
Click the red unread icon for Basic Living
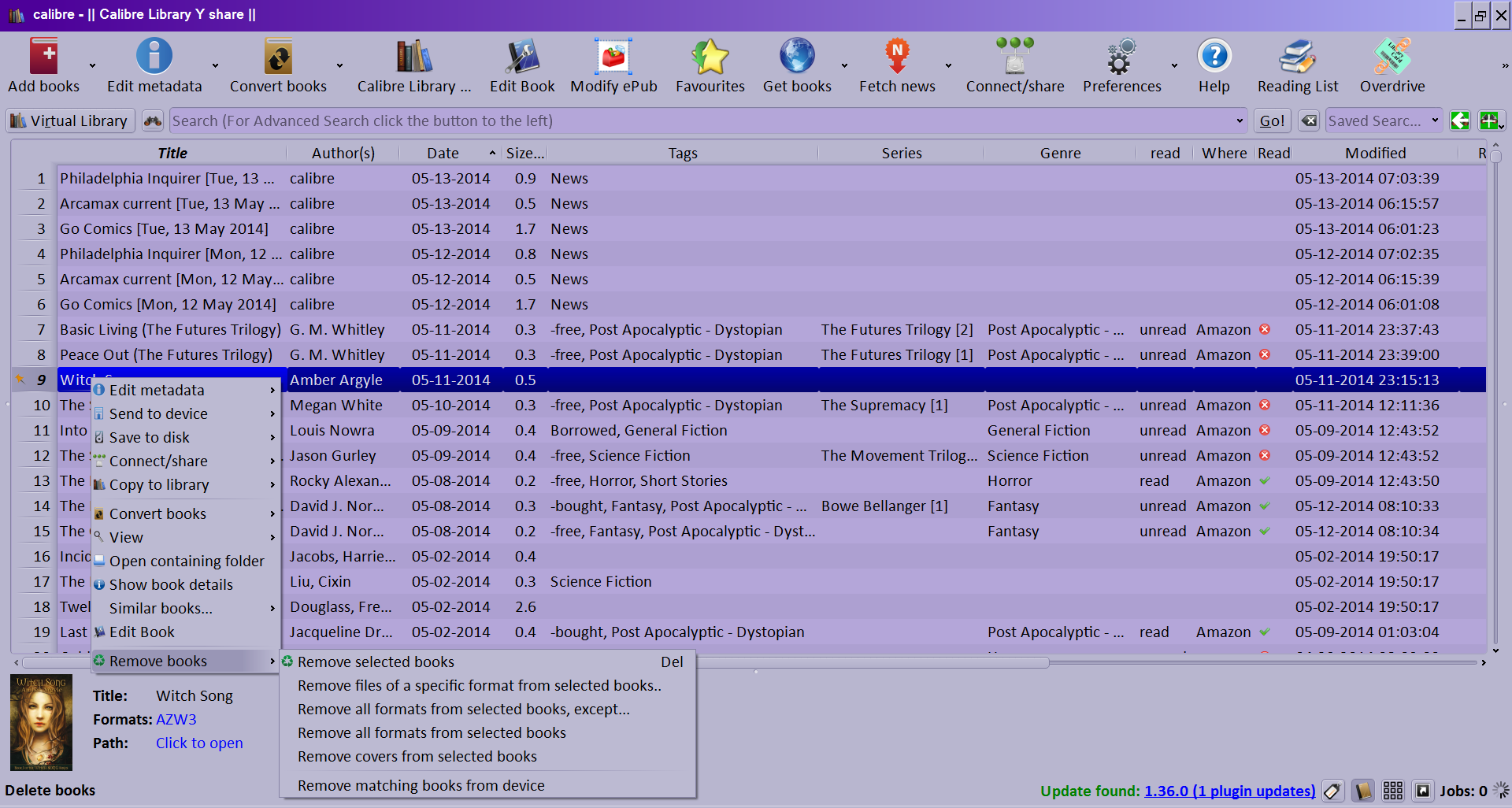[1265, 330]
